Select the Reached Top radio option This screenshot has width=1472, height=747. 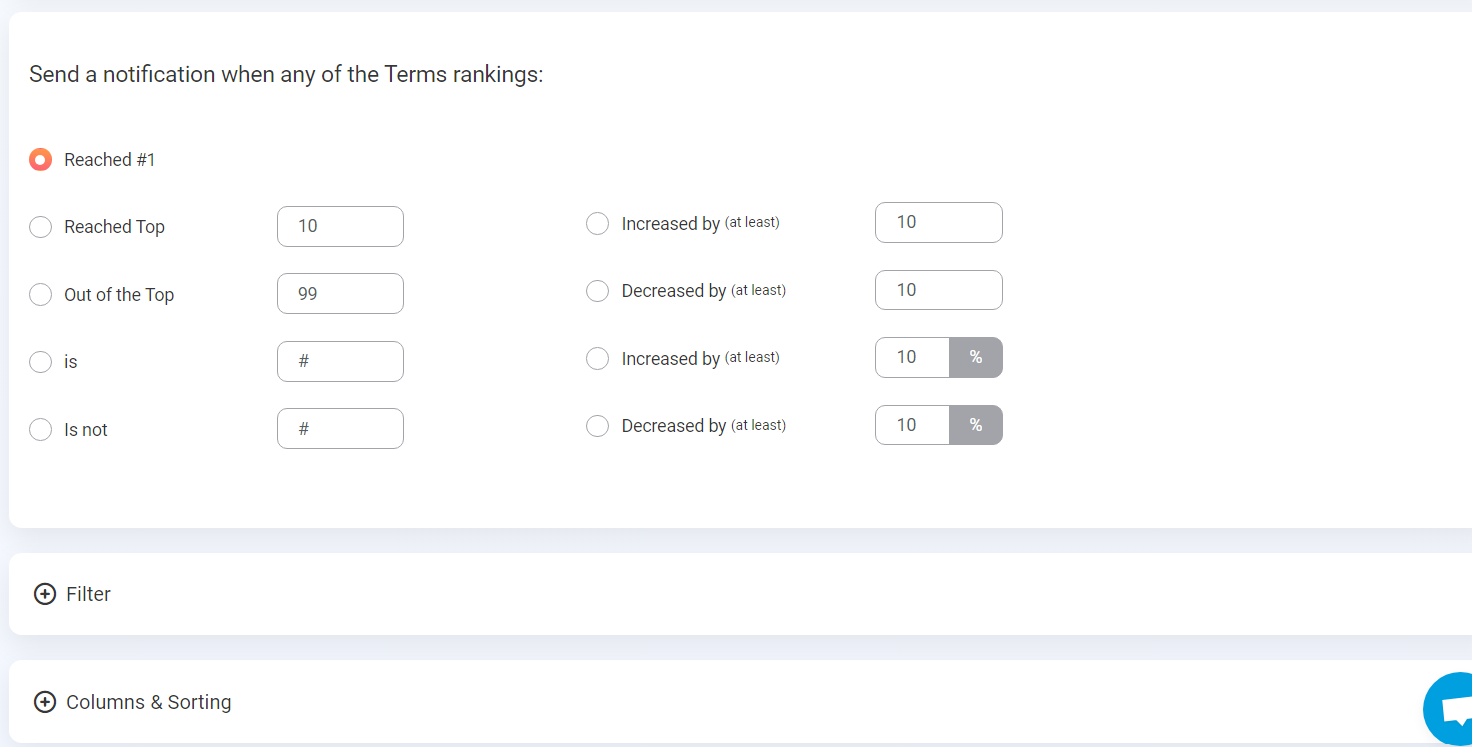40,227
